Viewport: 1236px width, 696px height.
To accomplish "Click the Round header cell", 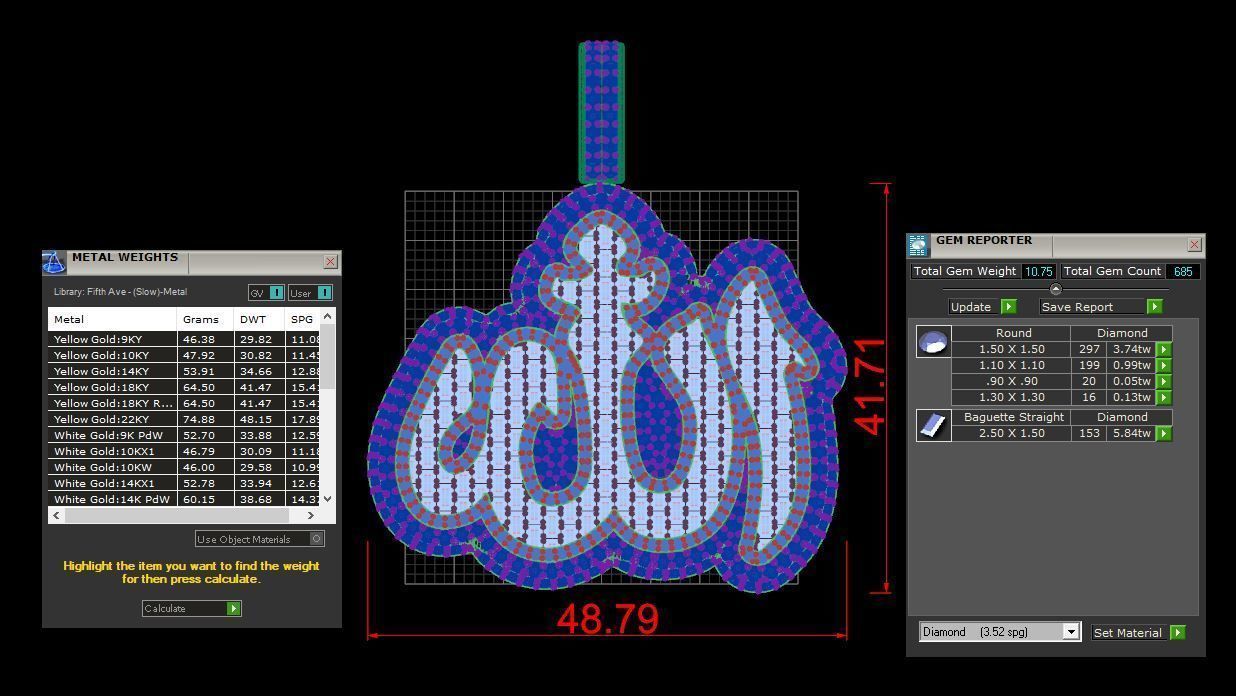I will tap(1011, 333).
